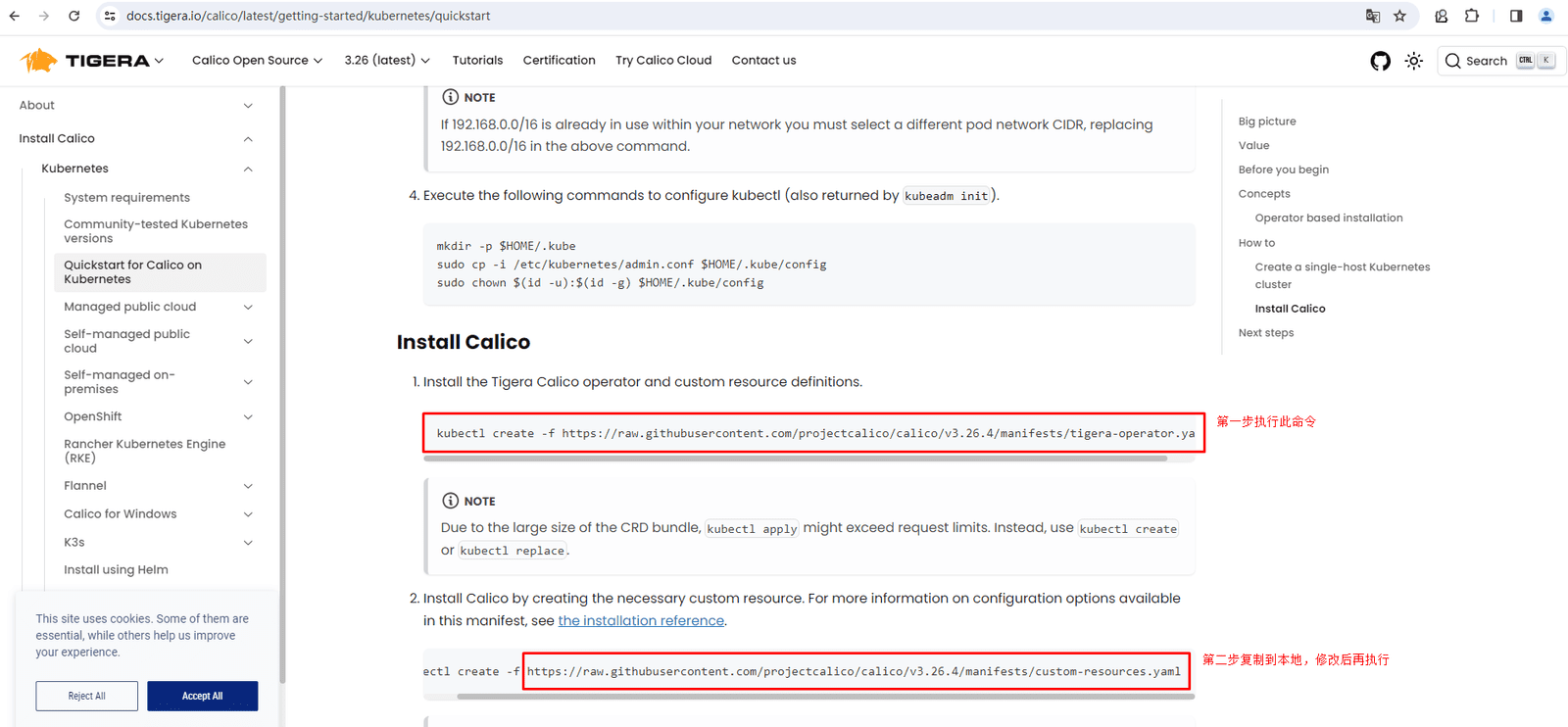Switch between light and dark theme
1568x727 pixels.
(1413, 61)
